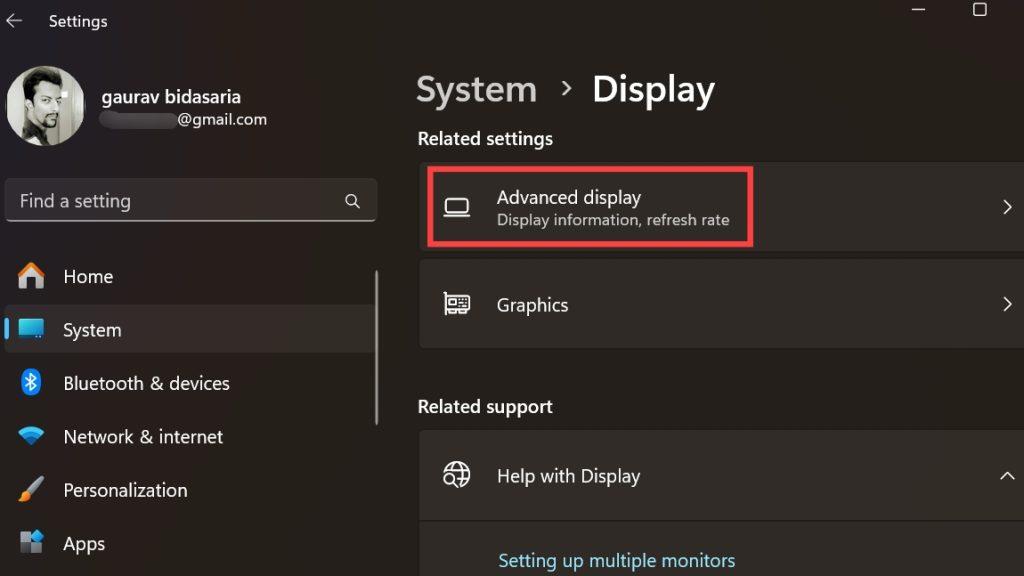Viewport: 1024px width, 576px height.
Task: Open Bluetooth & devices settings
Action: tap(189, 383)
